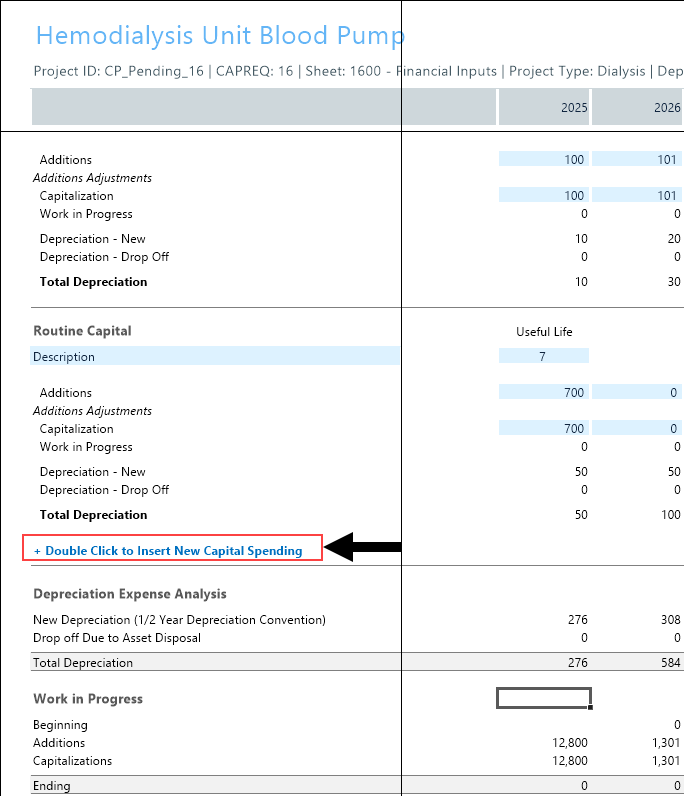Click the Routine Capital section heading
684x796 pixels.
(x=82, y=331)
